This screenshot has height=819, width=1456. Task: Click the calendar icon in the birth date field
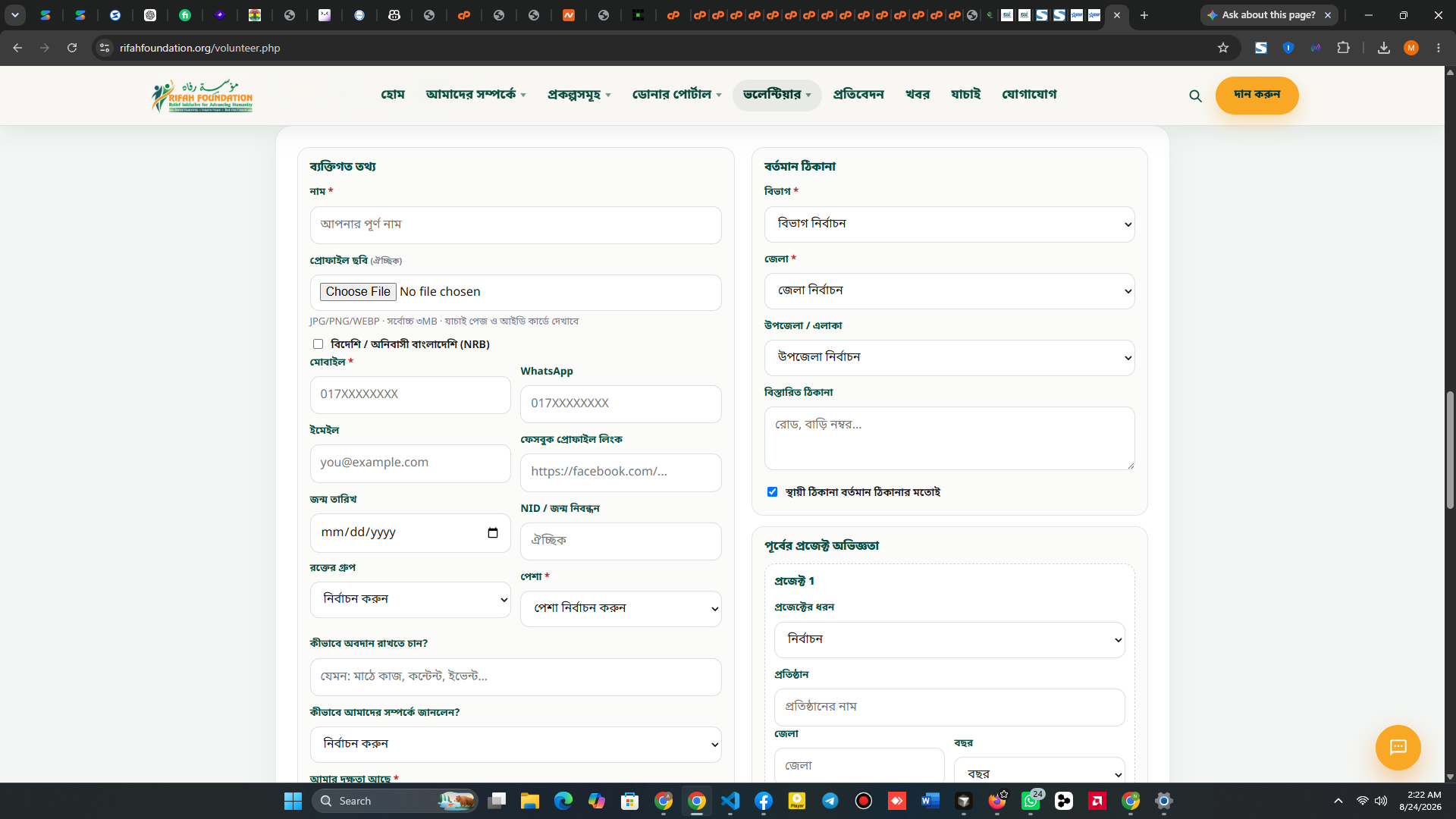tap(493, 533)
